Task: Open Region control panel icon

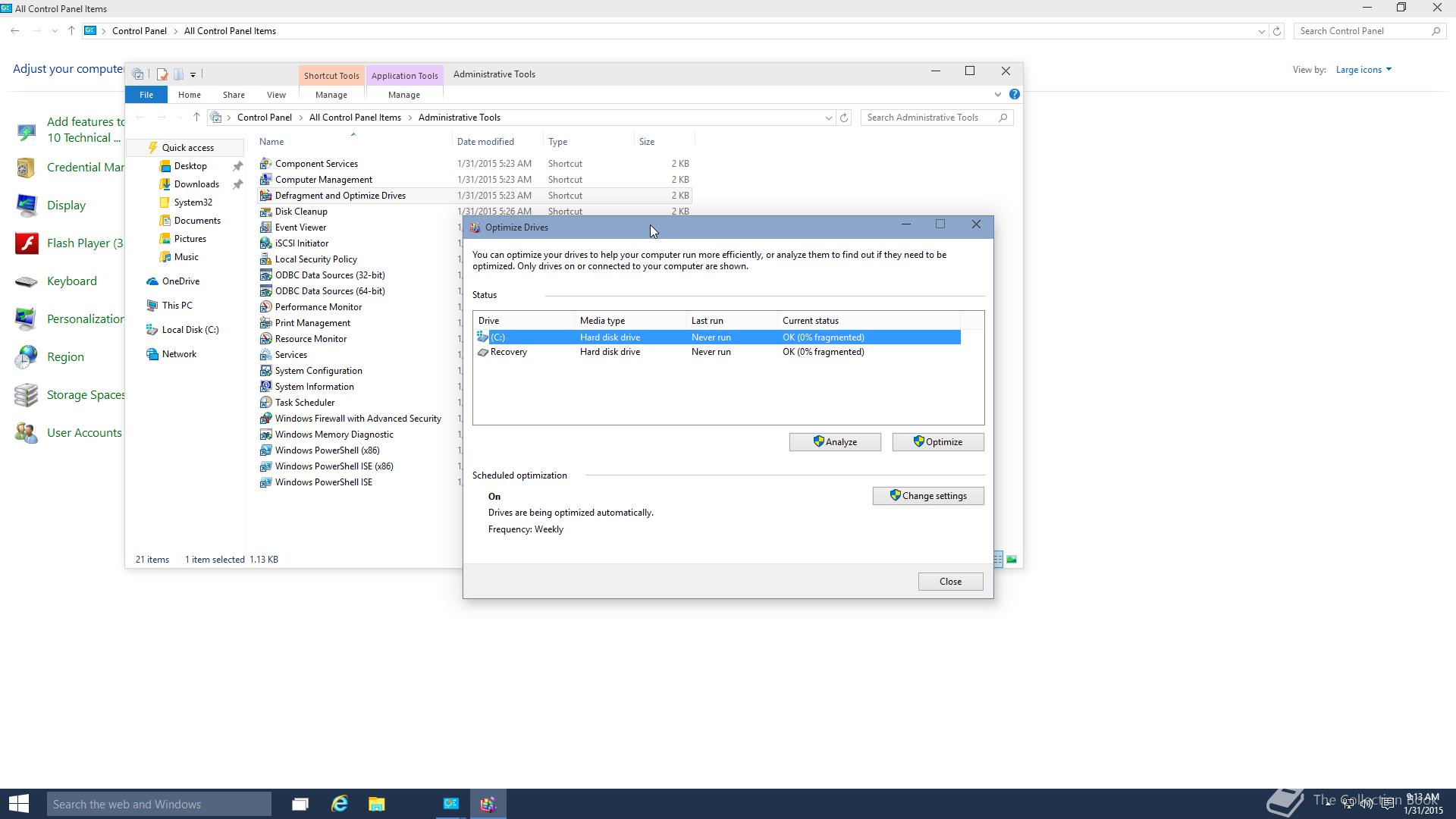Action: tap(27, 357)
